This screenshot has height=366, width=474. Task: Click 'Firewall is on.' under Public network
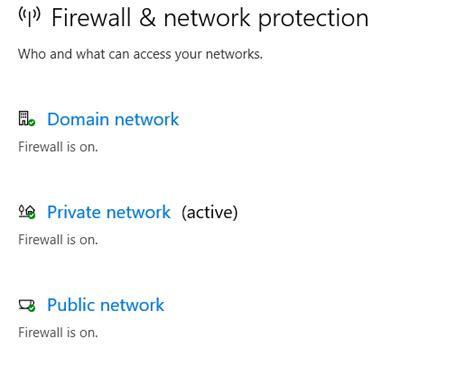[58, 333]
